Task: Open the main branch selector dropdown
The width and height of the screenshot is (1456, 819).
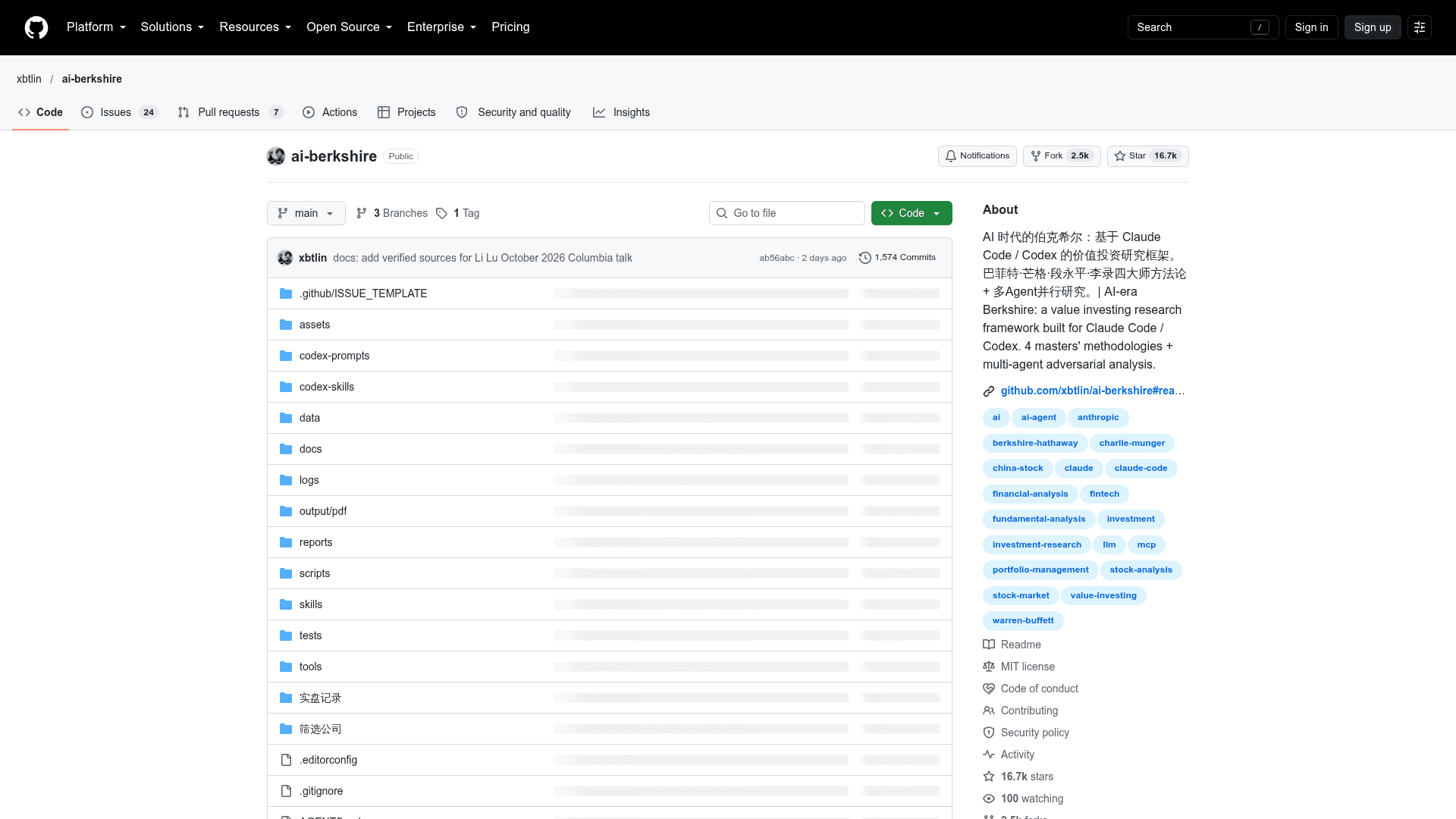Action: click(x=306, y=213)
